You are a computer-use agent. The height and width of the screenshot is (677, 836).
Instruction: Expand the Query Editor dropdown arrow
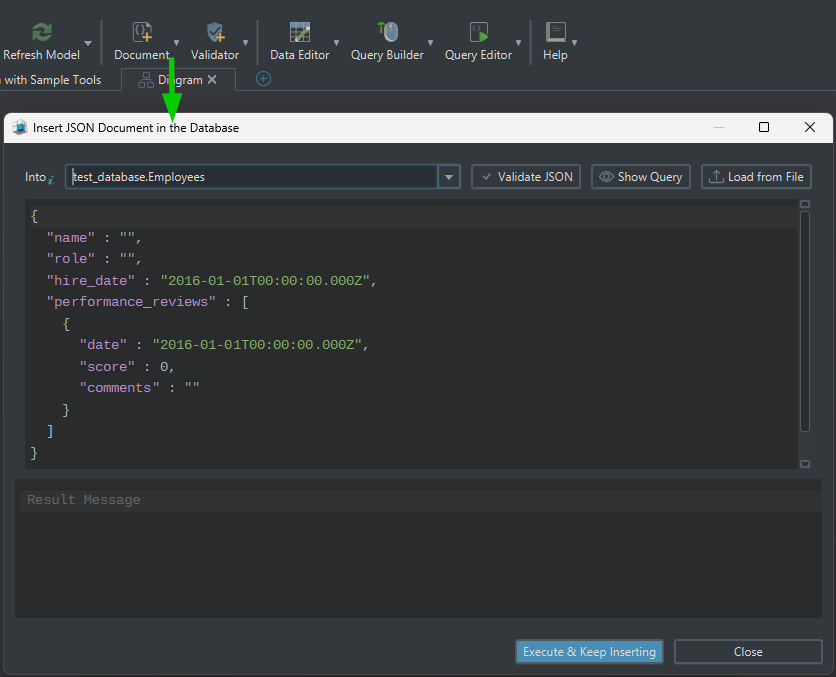pyautogui.click(x=518, y=43)
